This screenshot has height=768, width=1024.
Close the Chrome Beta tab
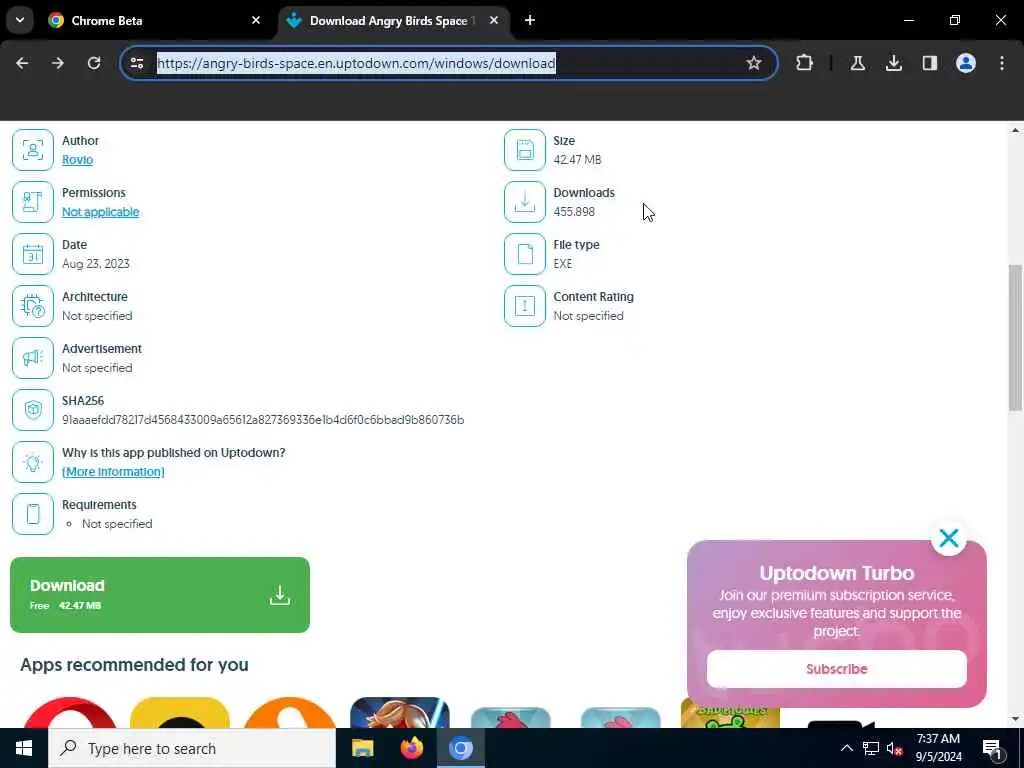pyautogui.click(x=256, y=20)
